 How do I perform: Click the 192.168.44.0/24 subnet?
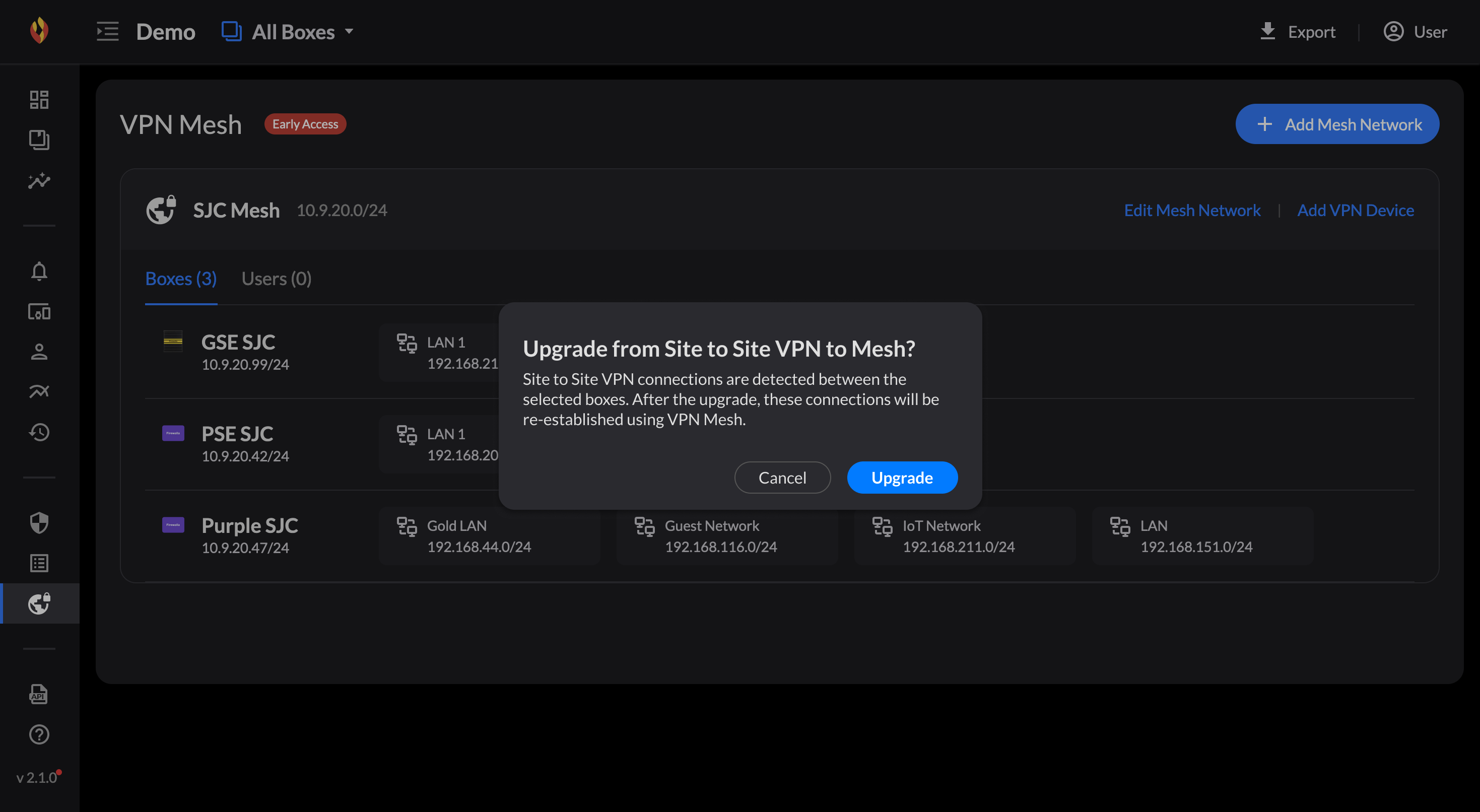[479, 547]
